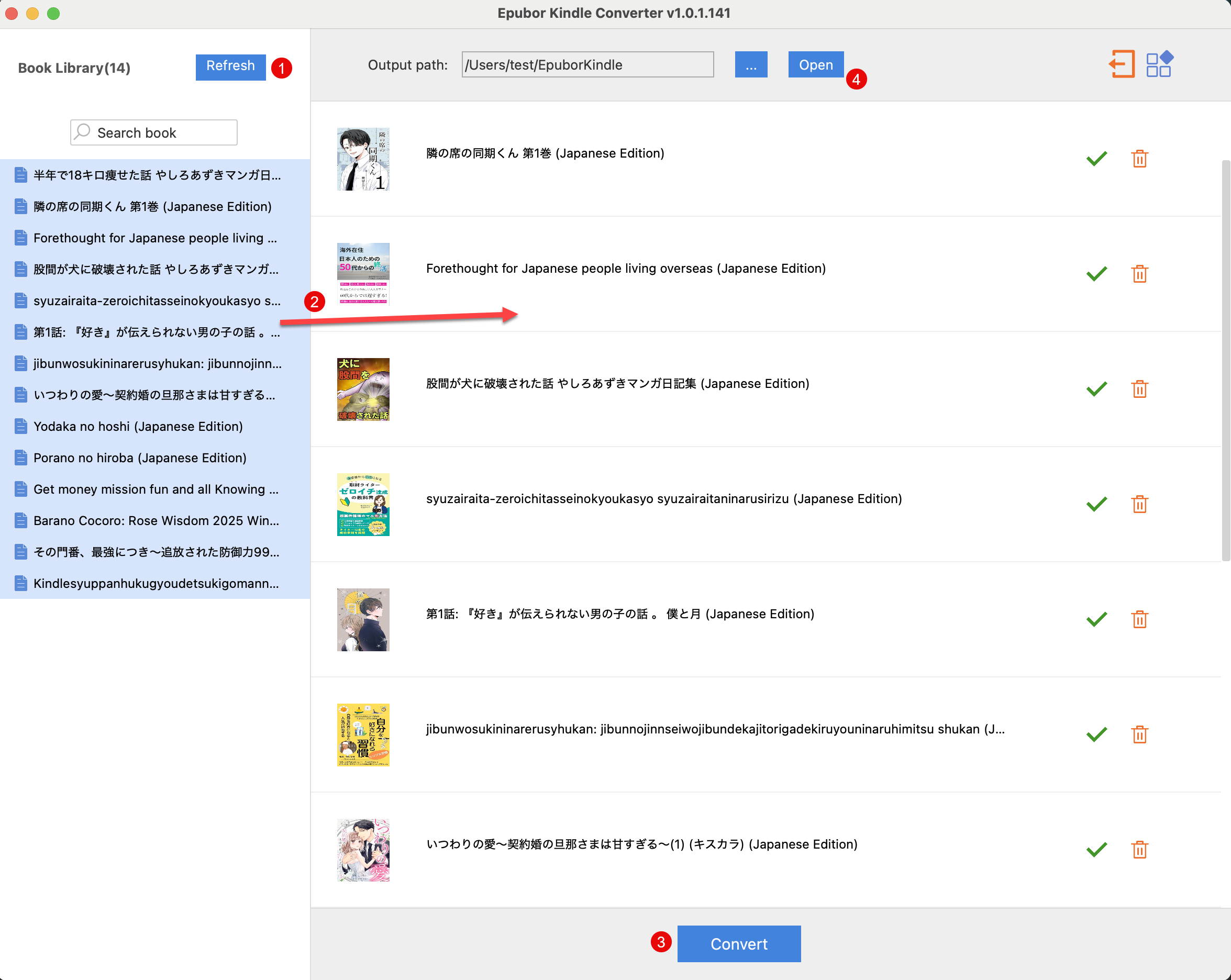Click cover thumbnail of Forethought for Japanese people
The height and width of the screenshot is (980, 1231).
(x=363, y=274)
